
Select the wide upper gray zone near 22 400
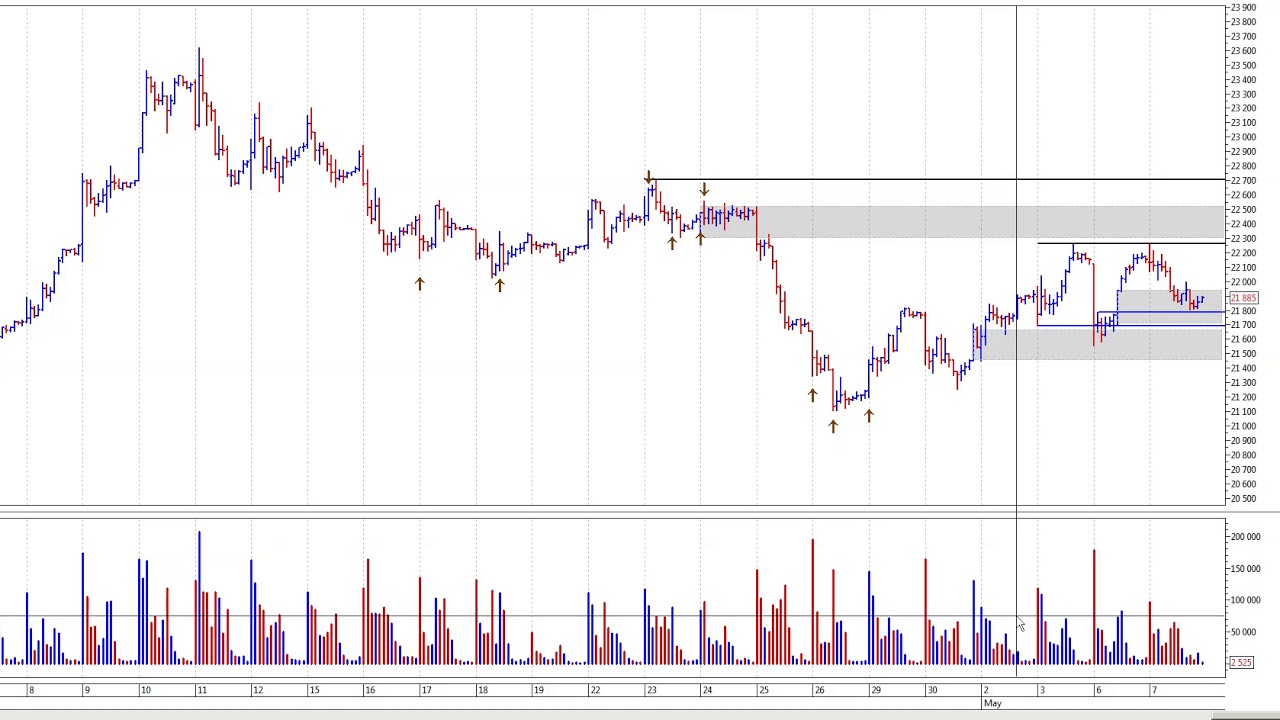(963, 222)
